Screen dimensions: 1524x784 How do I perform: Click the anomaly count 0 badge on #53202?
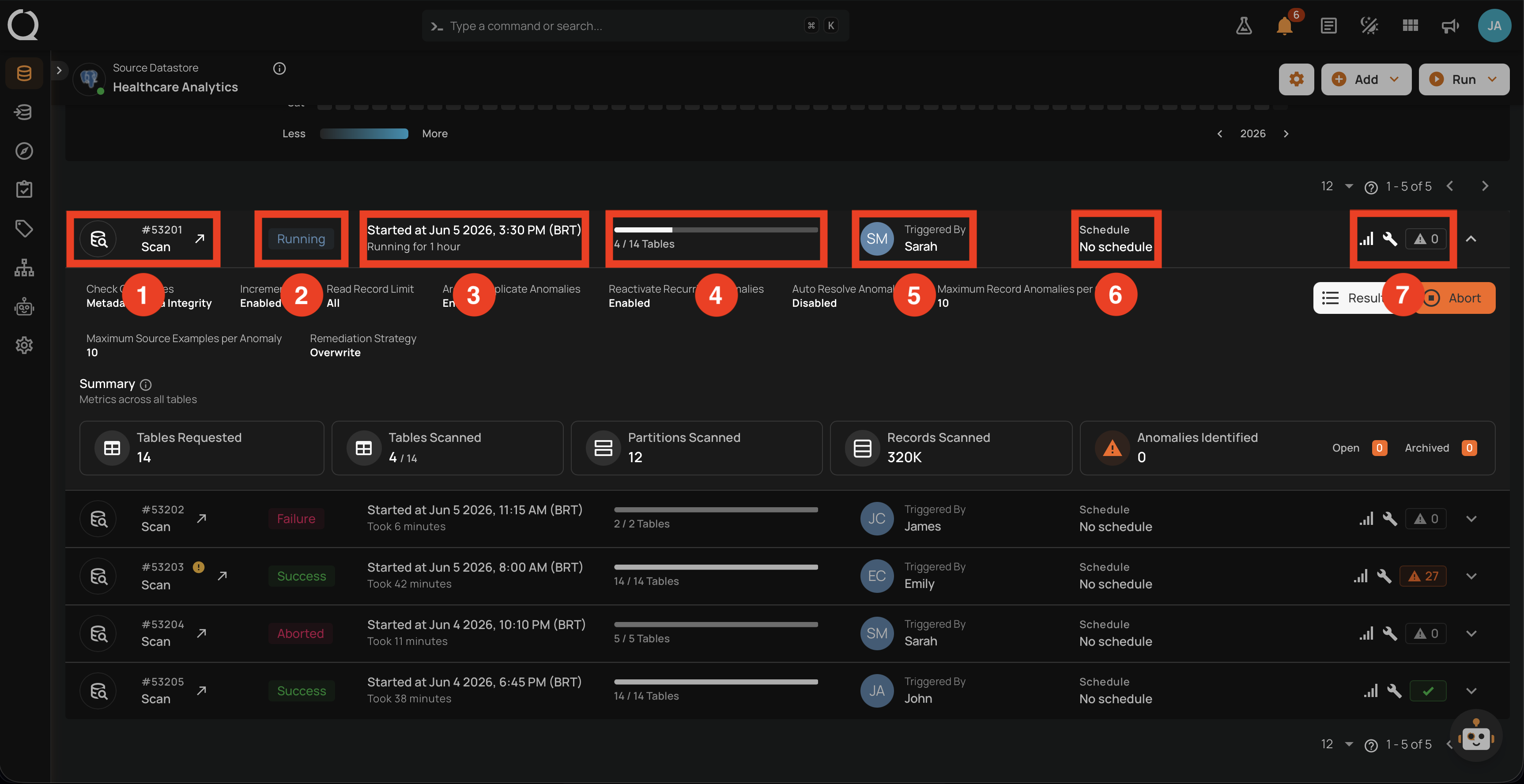click(1426, 519)
